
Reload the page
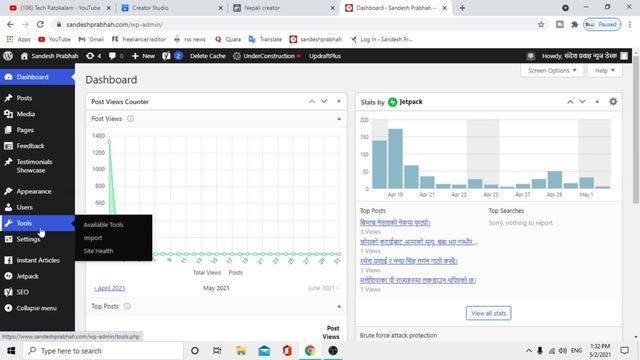click(40, 24)
